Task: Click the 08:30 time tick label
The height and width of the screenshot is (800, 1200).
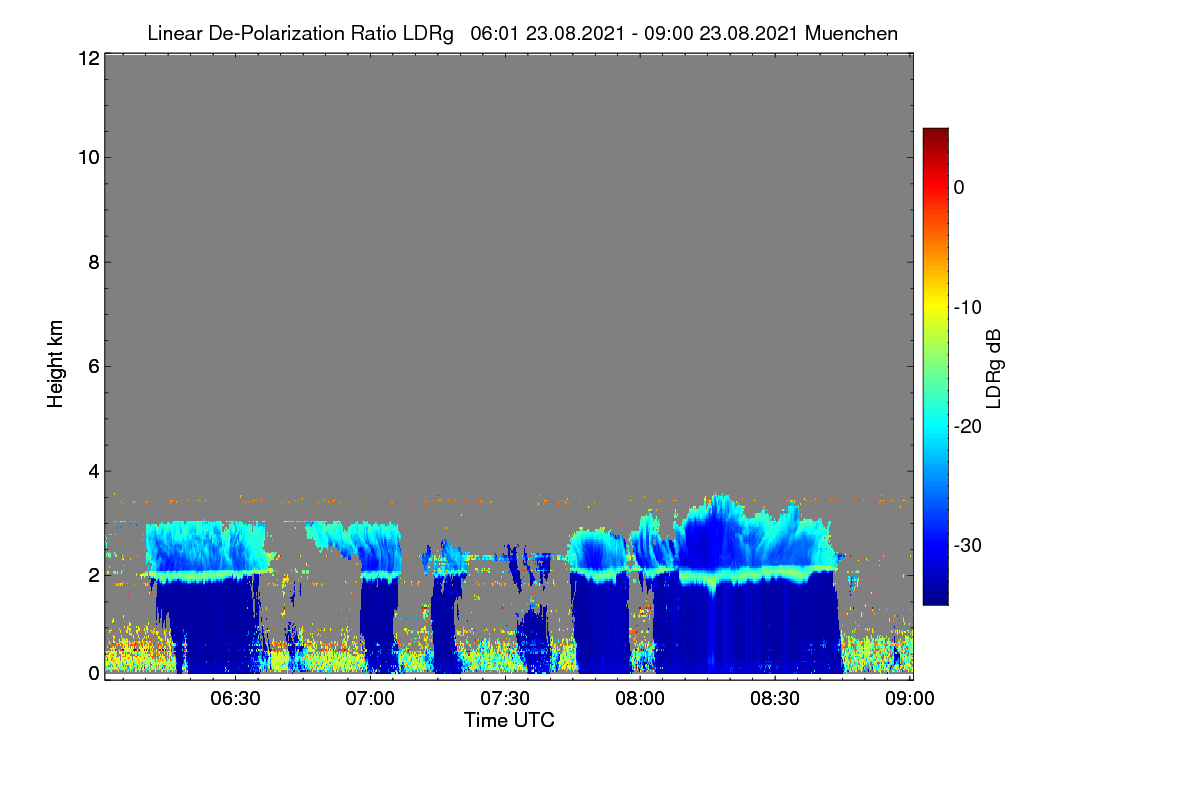Action: coord(775,698)
